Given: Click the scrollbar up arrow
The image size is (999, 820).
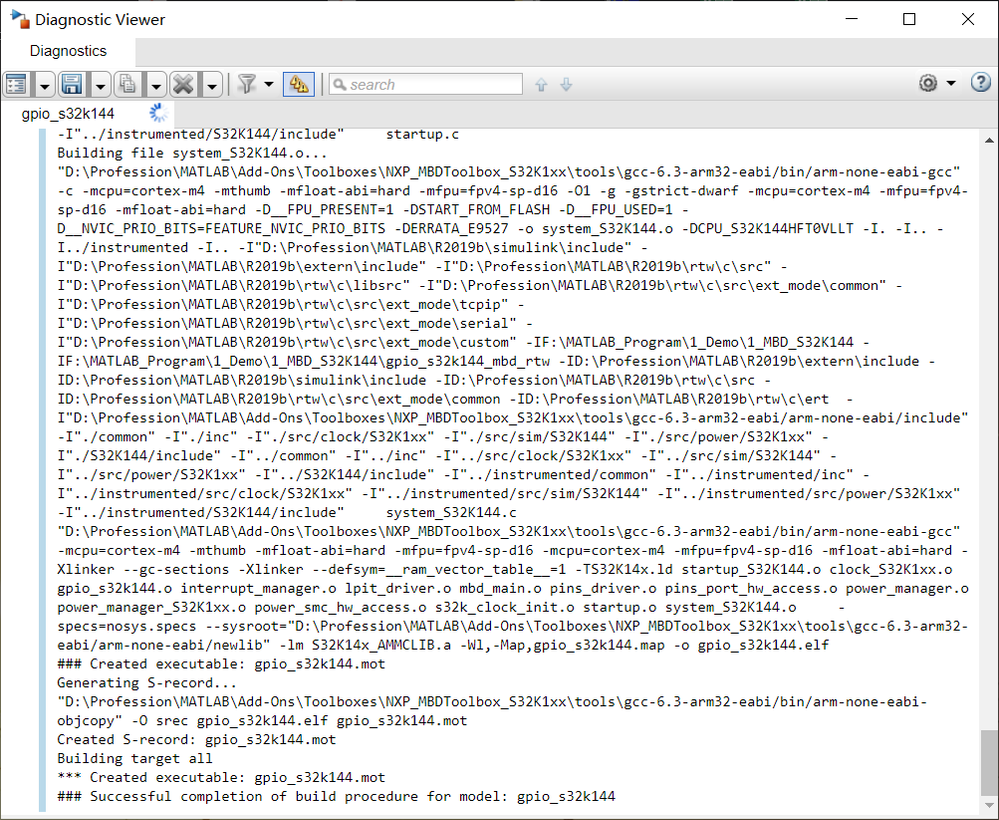Looking at the screenshot, I should (989, 140).
